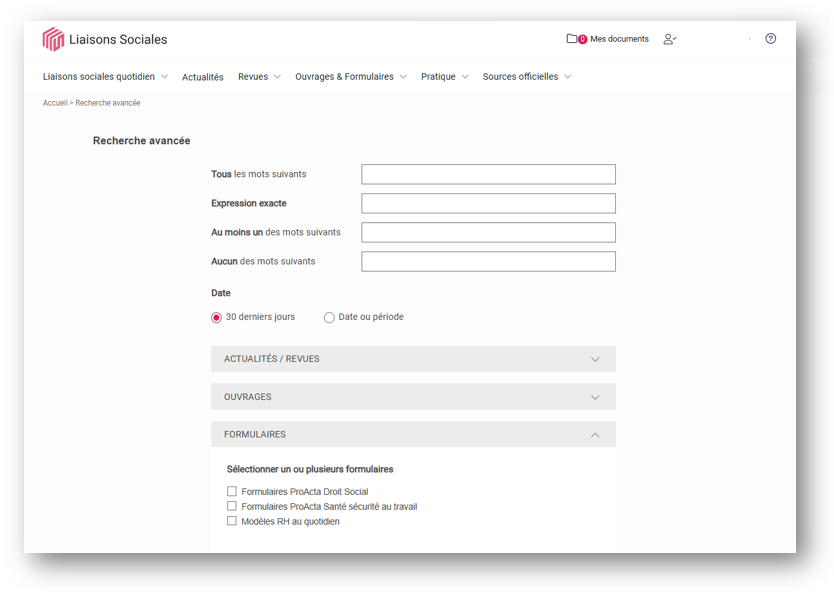
Task: Open the Sources officielles menu
Action: click(x=520, y=77)
